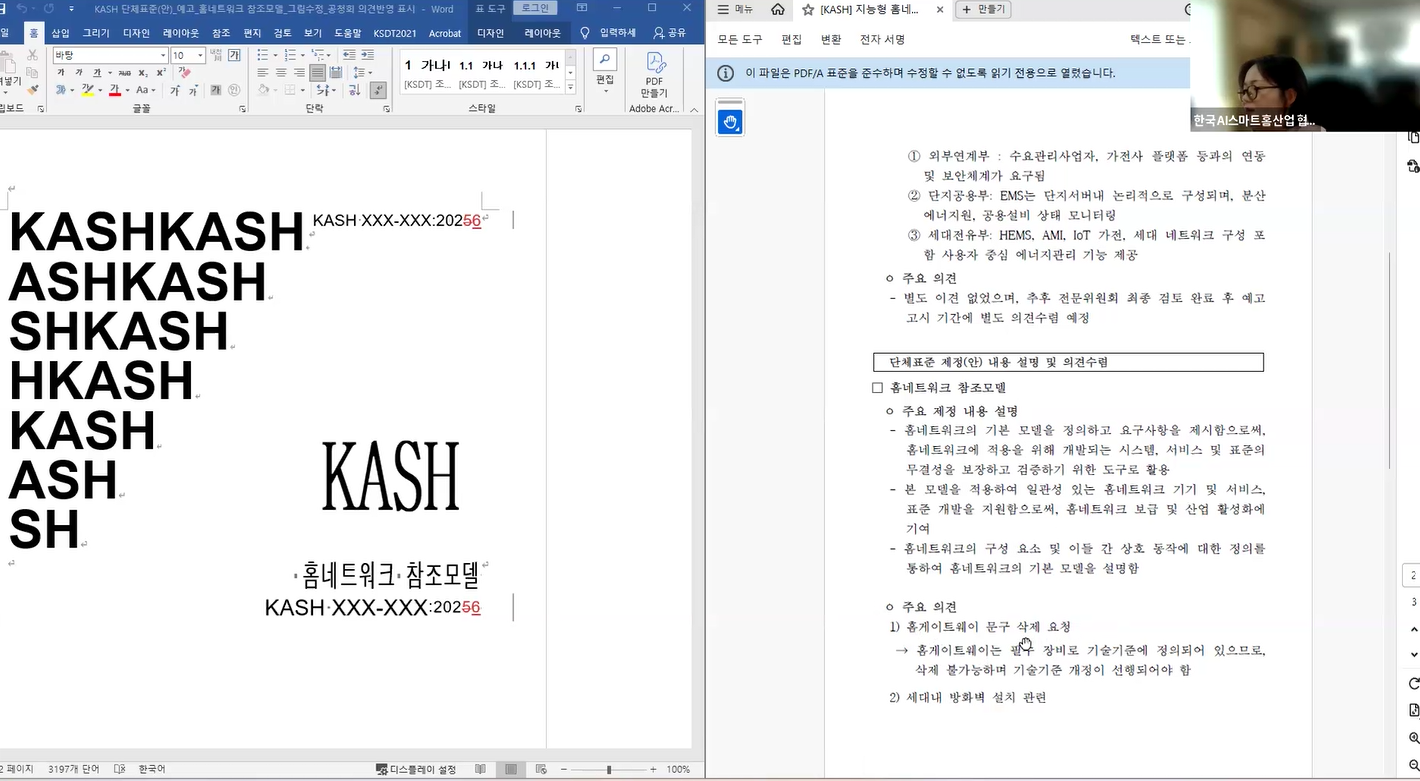Switch to read mode view in status bar

(481, 769)
